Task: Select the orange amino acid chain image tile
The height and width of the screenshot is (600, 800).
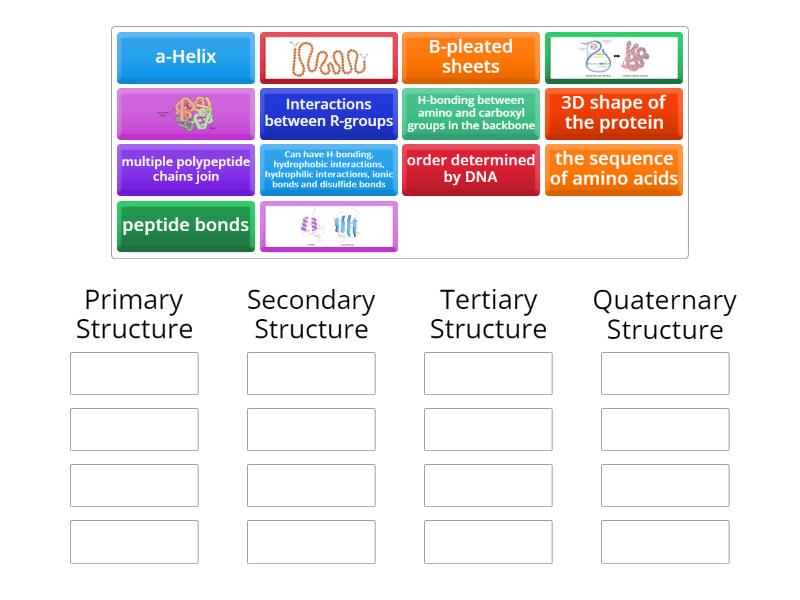Action: click(x=328, y=57)
